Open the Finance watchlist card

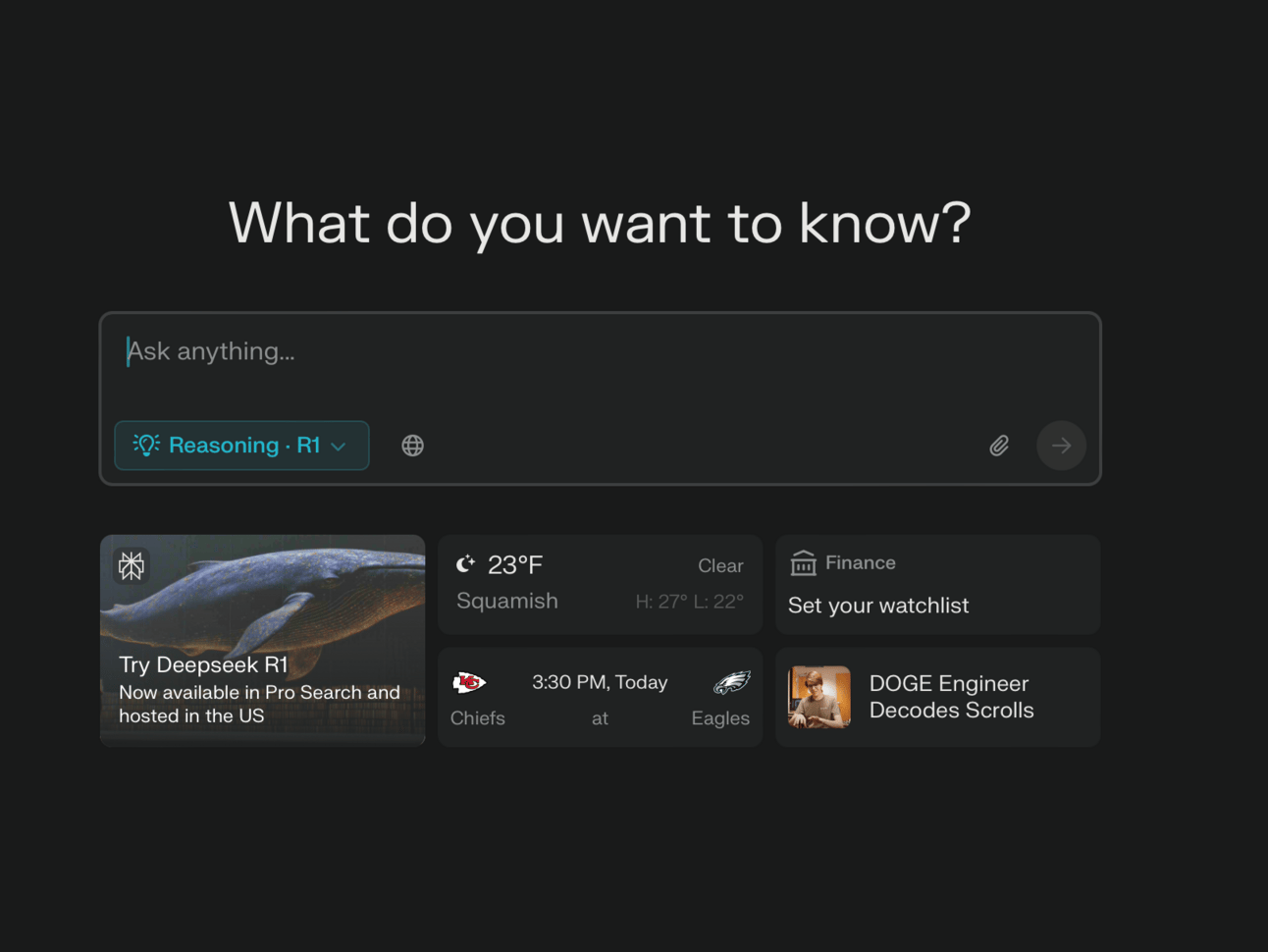(x=937, y=584)
